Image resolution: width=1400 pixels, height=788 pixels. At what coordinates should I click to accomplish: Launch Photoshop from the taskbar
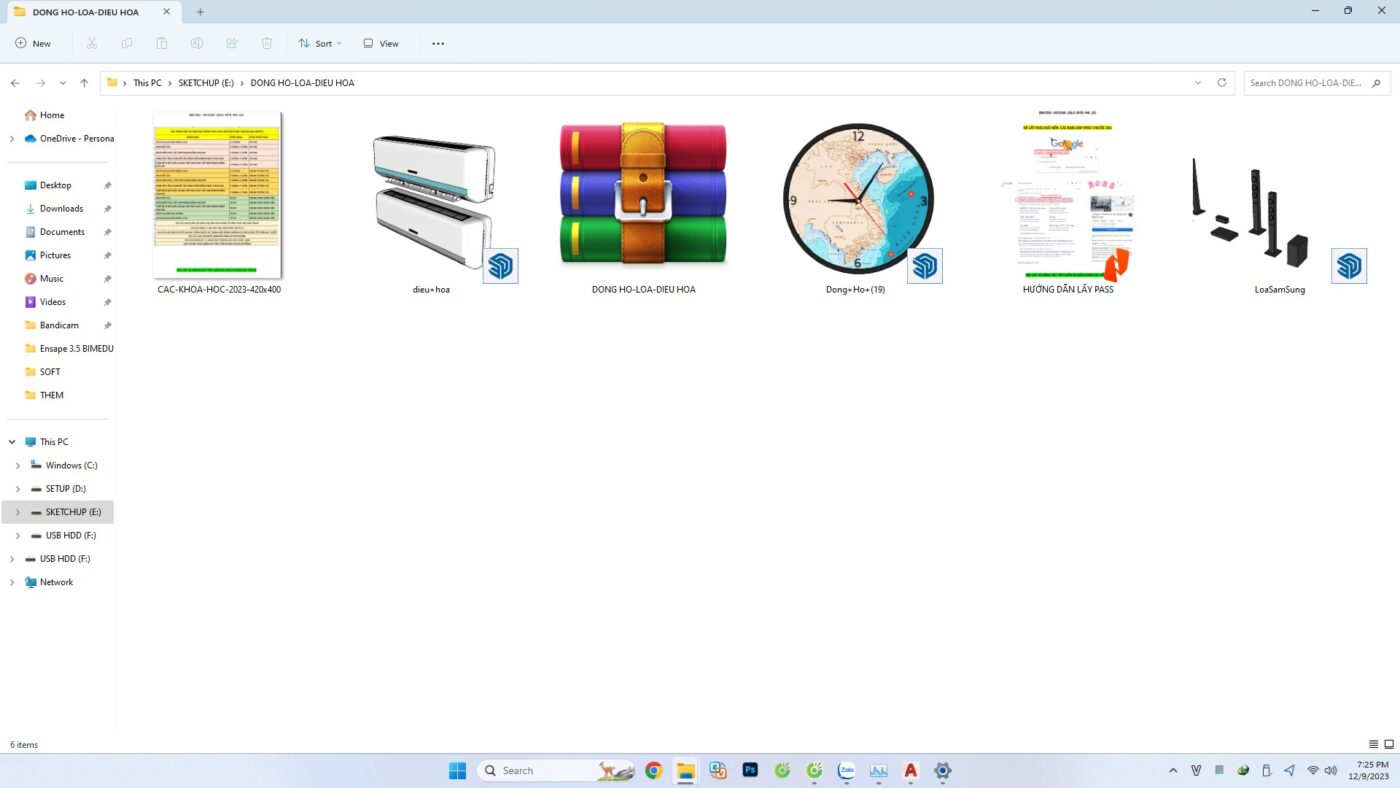click(x=750, y=770)
